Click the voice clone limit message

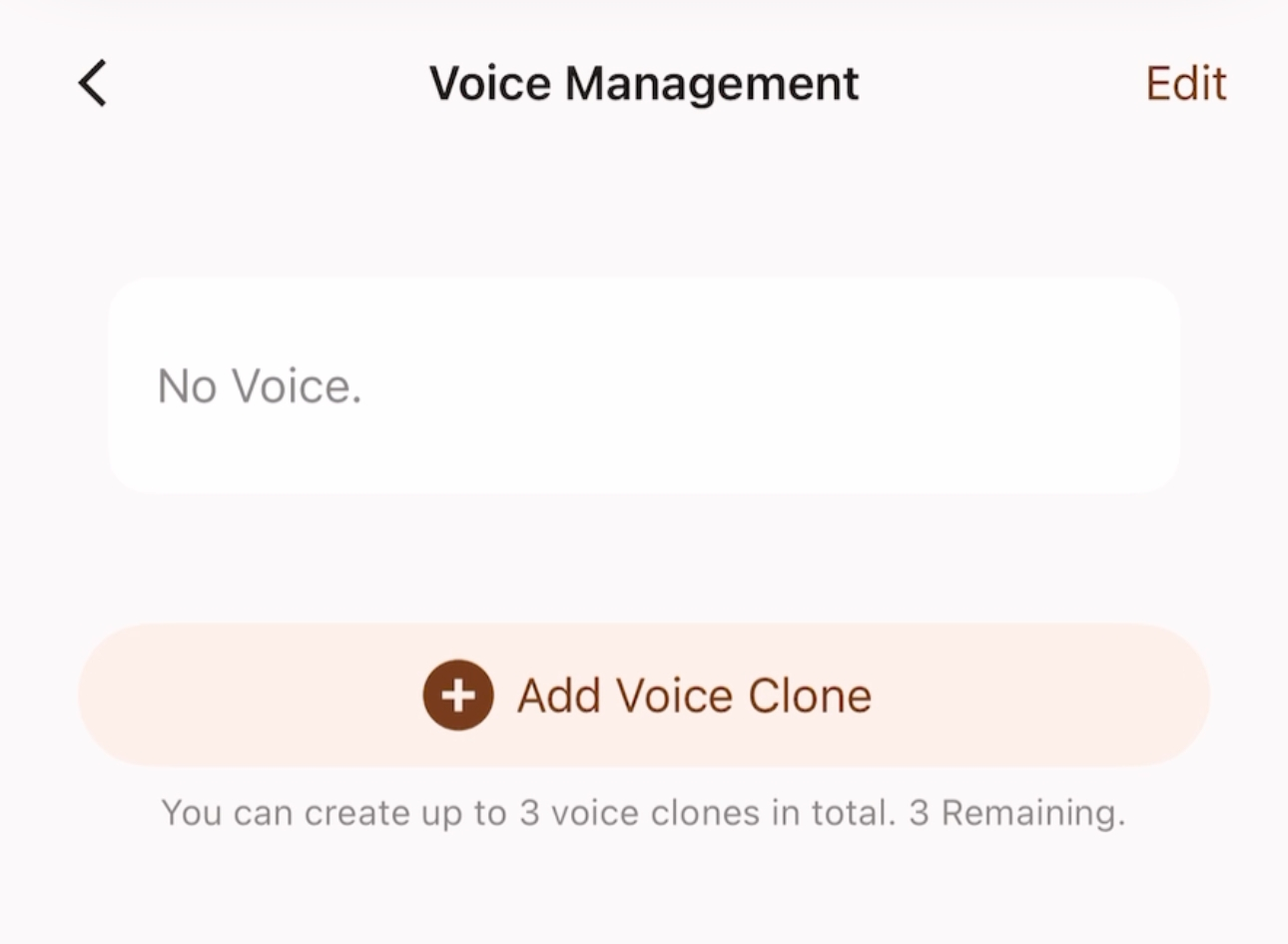tap(644, 812)
